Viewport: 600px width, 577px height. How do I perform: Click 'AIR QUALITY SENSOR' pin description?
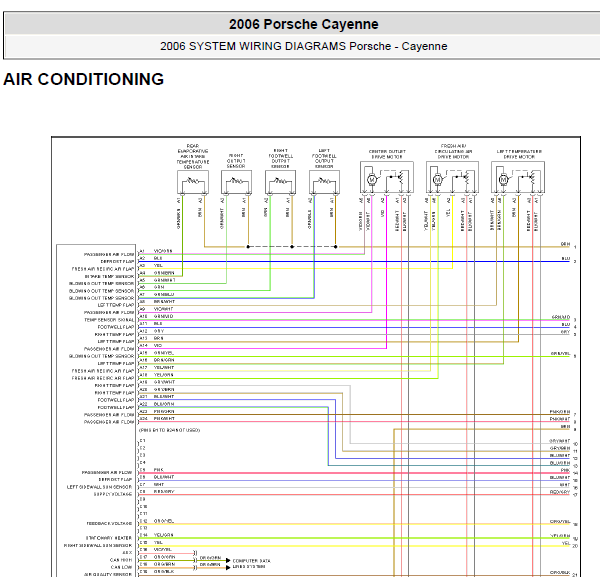point(108,574)
